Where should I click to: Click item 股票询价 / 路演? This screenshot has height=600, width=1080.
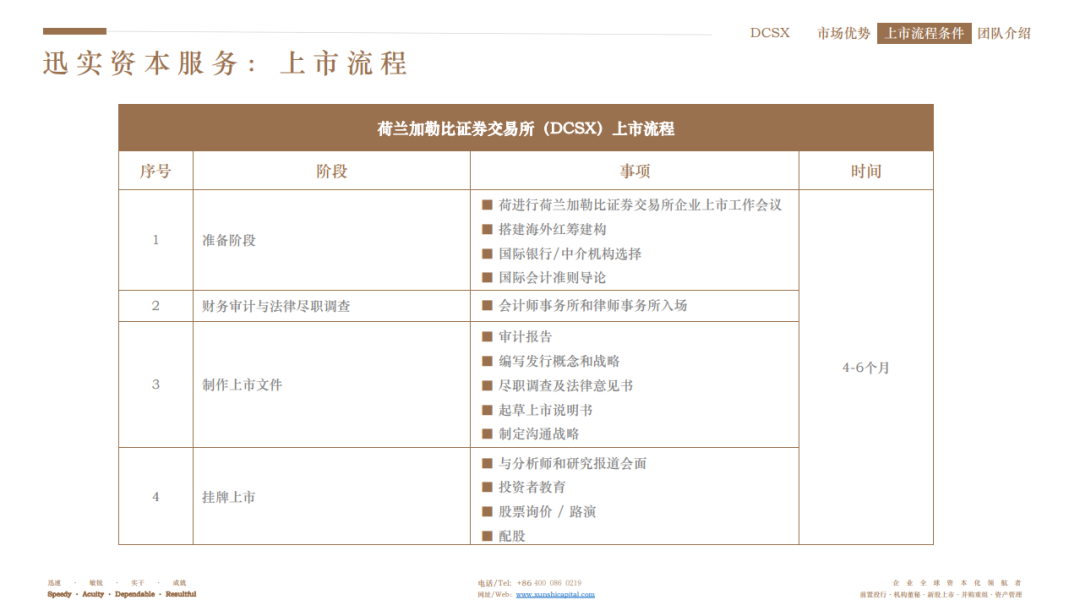click(x=547, y=511)
